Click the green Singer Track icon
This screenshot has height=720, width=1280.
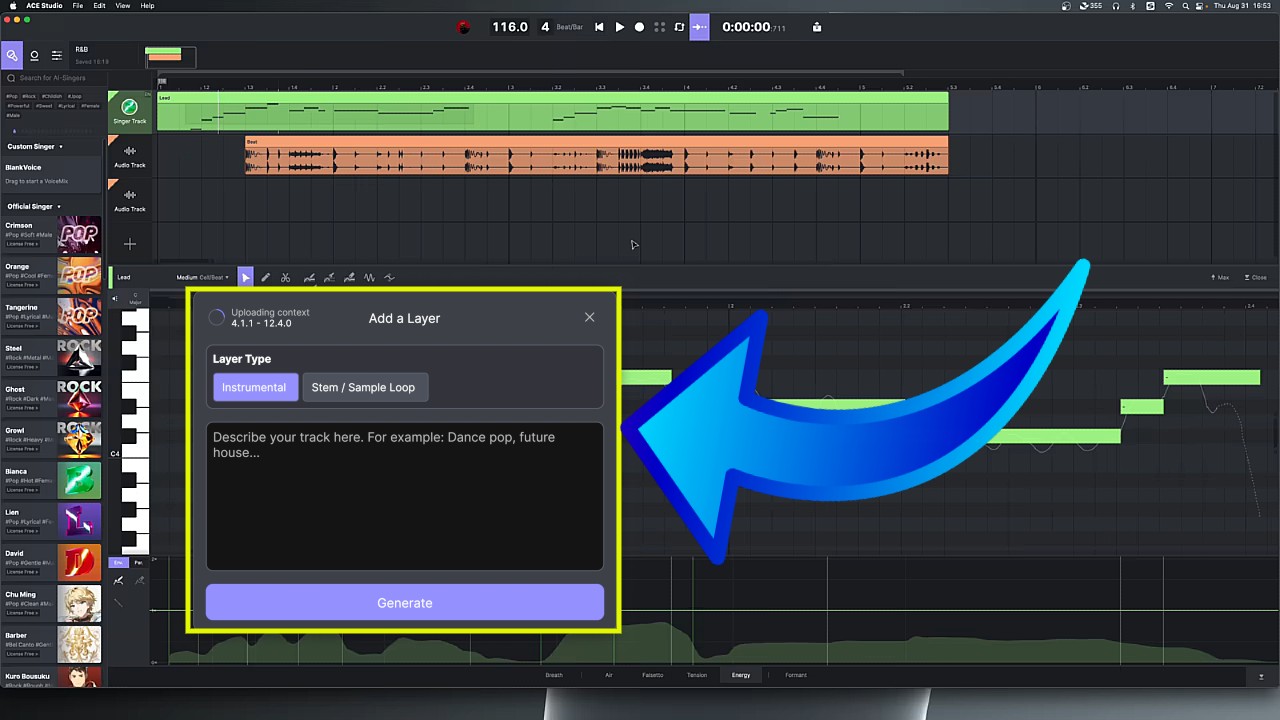[x=129, y=106]
